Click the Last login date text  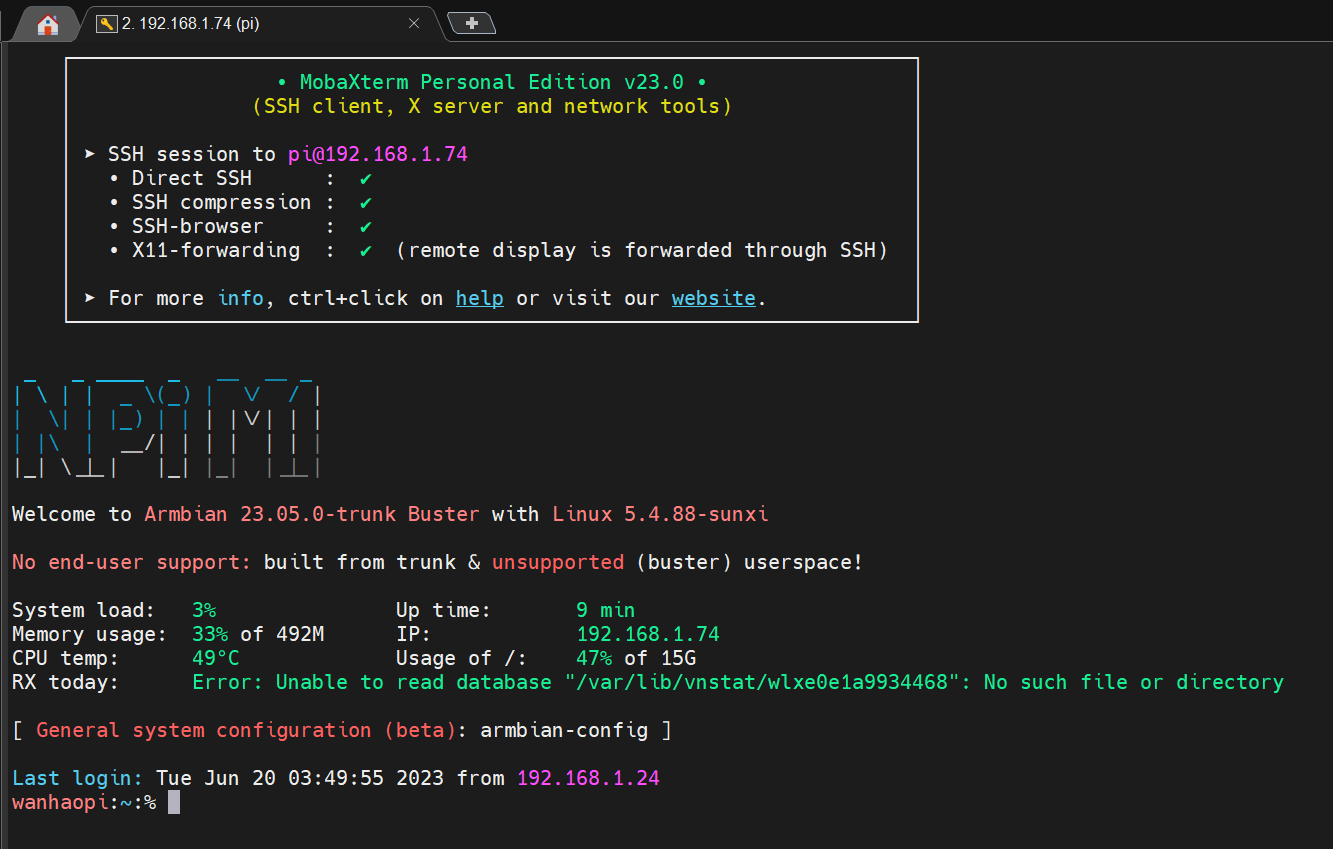point(300,778)
